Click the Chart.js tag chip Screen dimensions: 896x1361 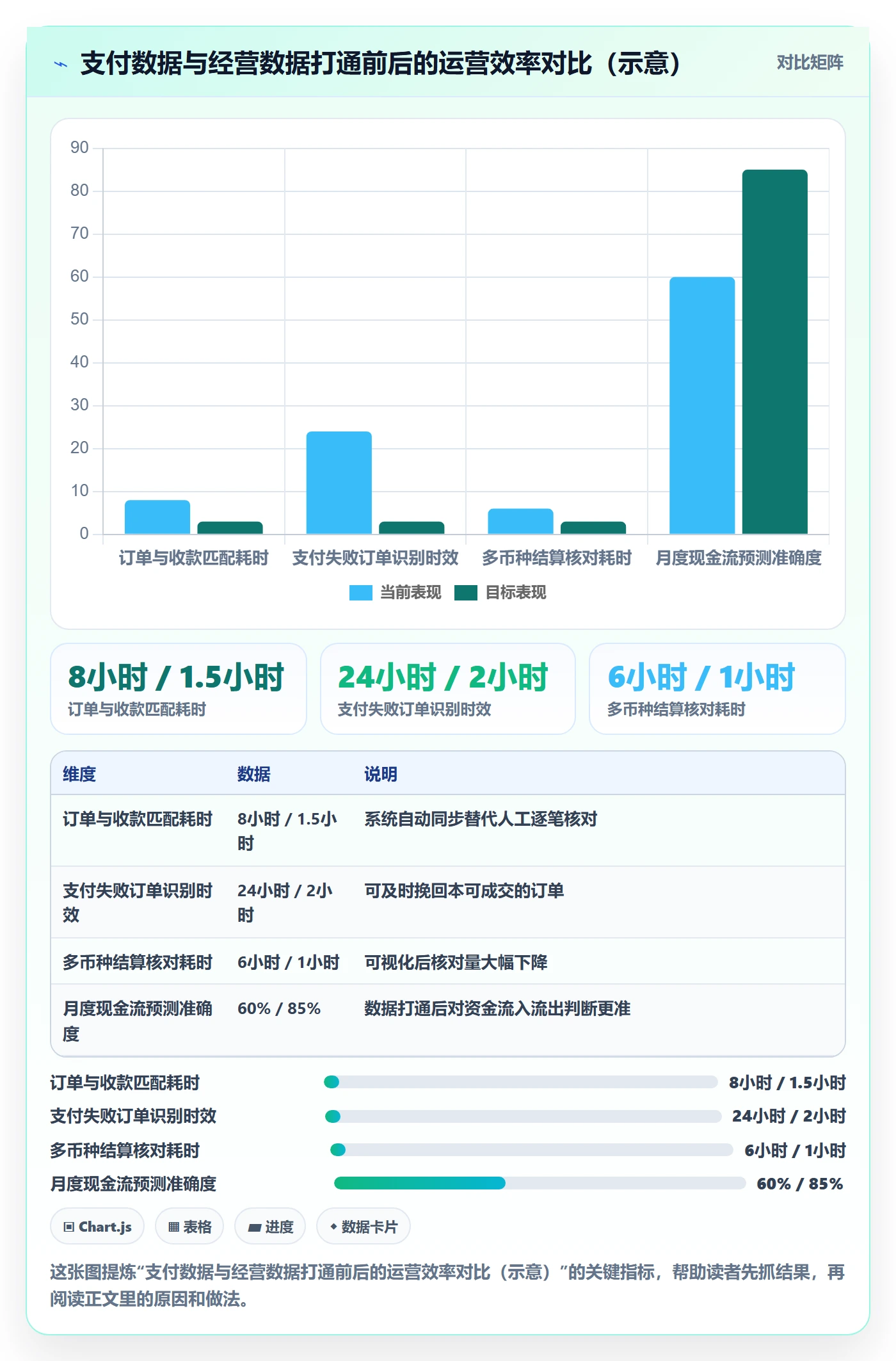[x=97, y=1227]
